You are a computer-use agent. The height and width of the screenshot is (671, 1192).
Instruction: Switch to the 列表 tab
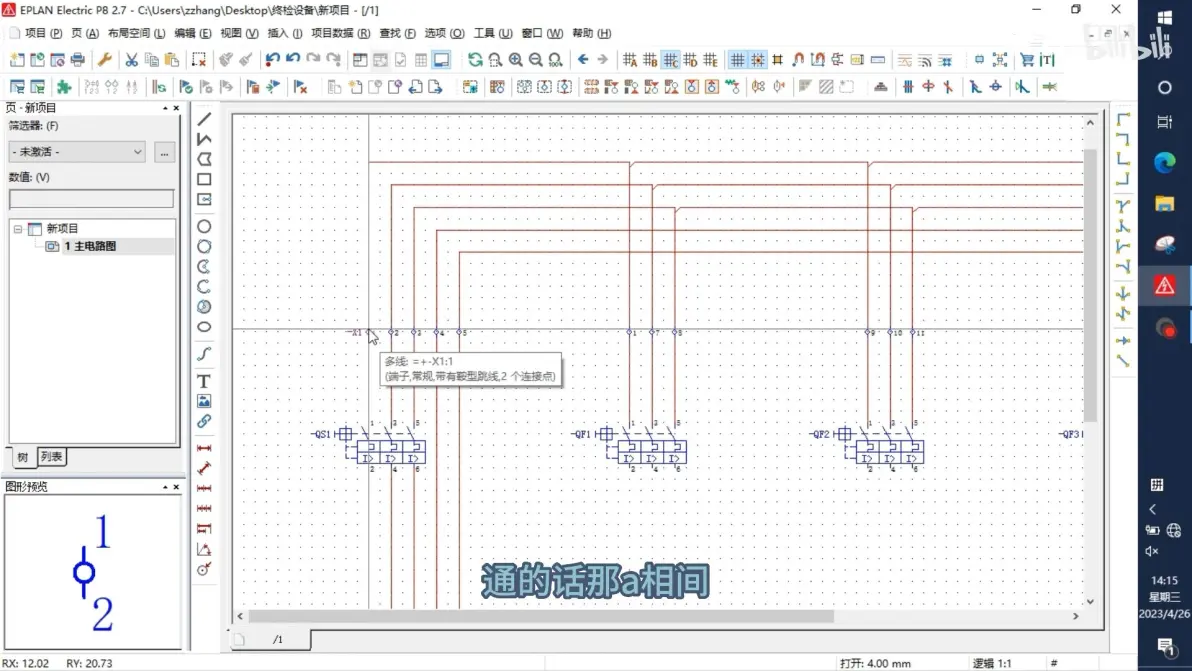point(52,457)
